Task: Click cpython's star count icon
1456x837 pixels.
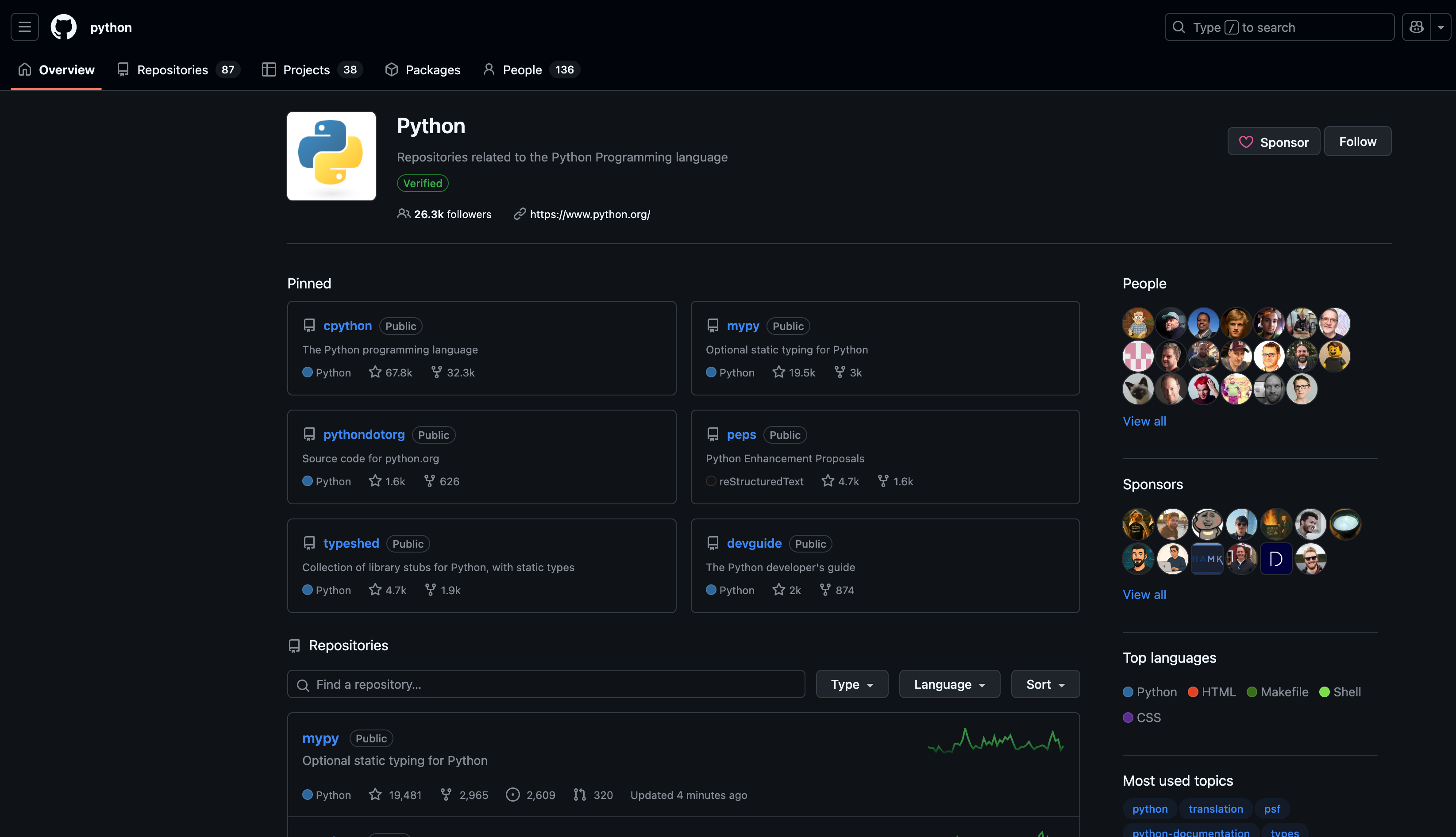Action: (375, 372)
